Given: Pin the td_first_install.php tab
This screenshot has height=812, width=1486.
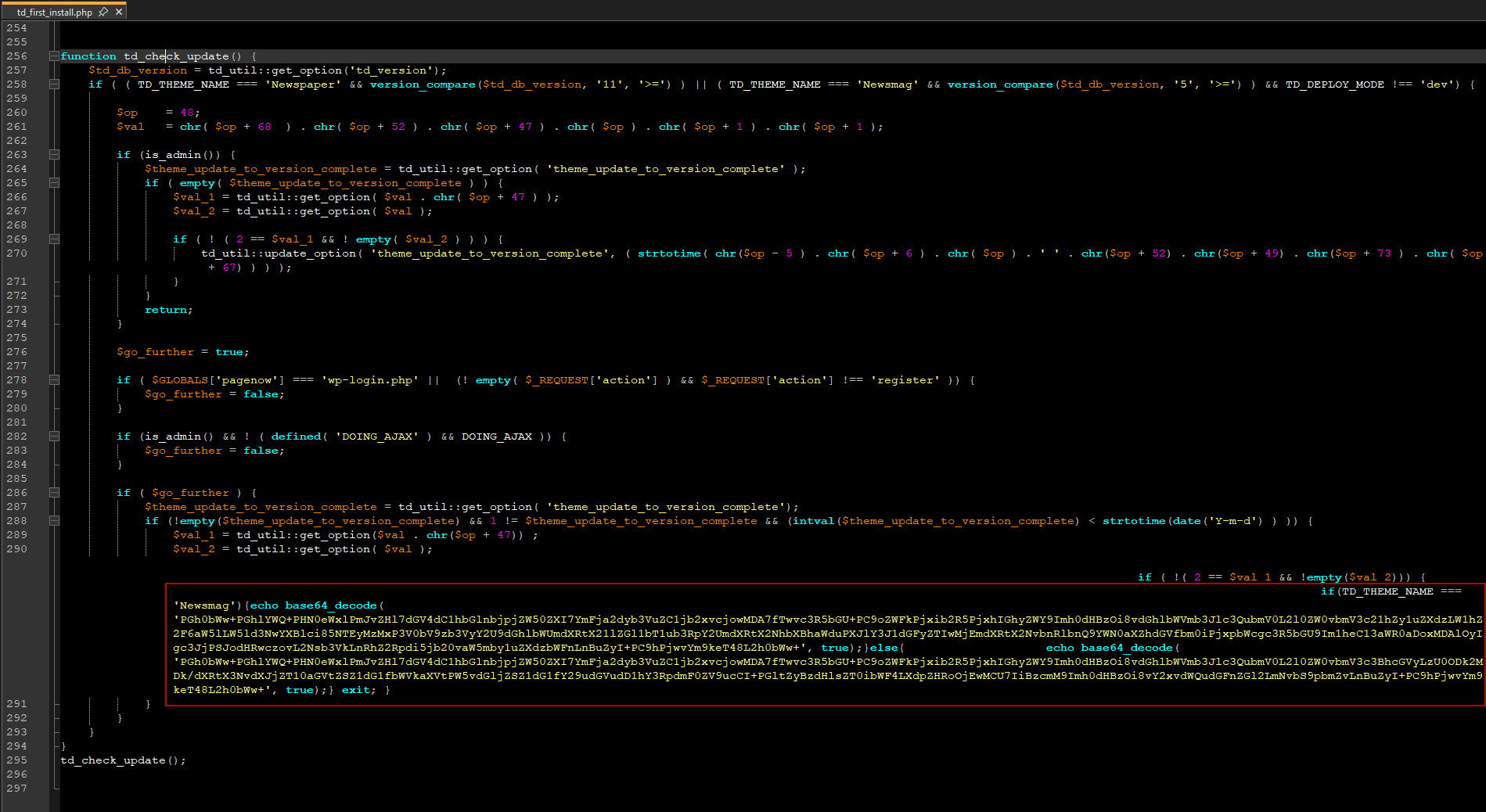Looking at the screenshot, I should pos(103,12).
